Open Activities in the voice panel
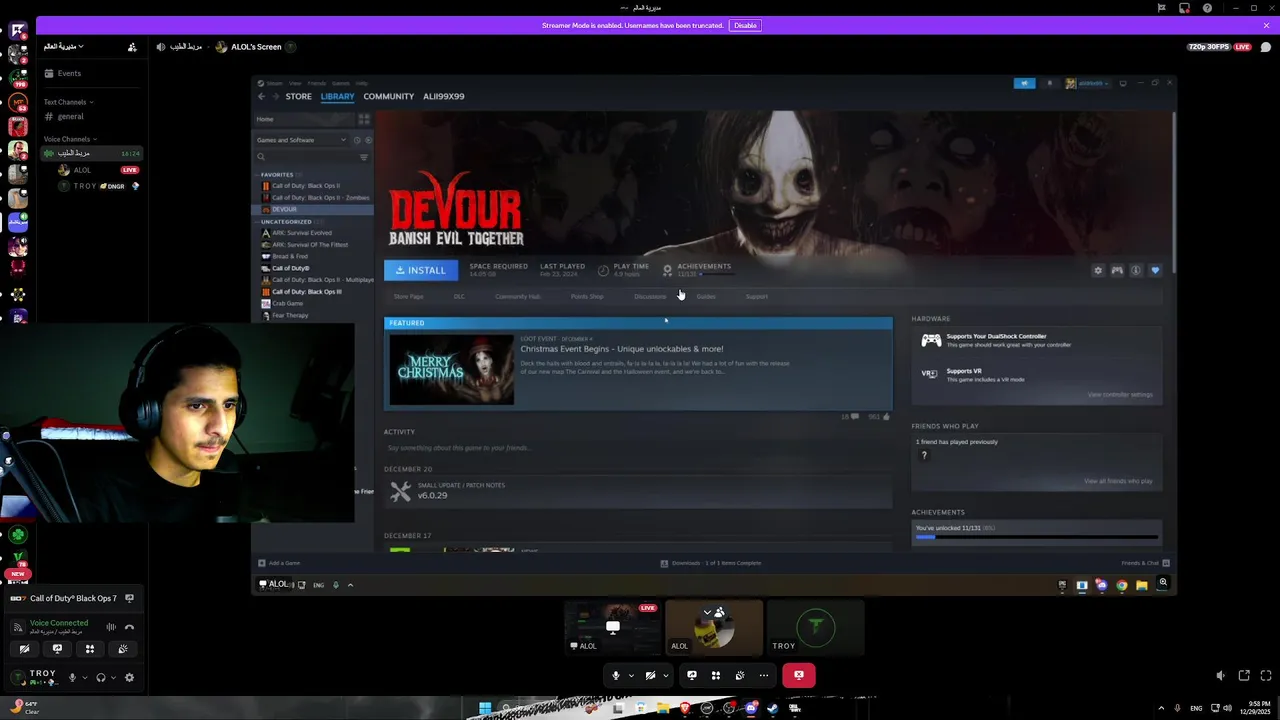 point(90,649)
